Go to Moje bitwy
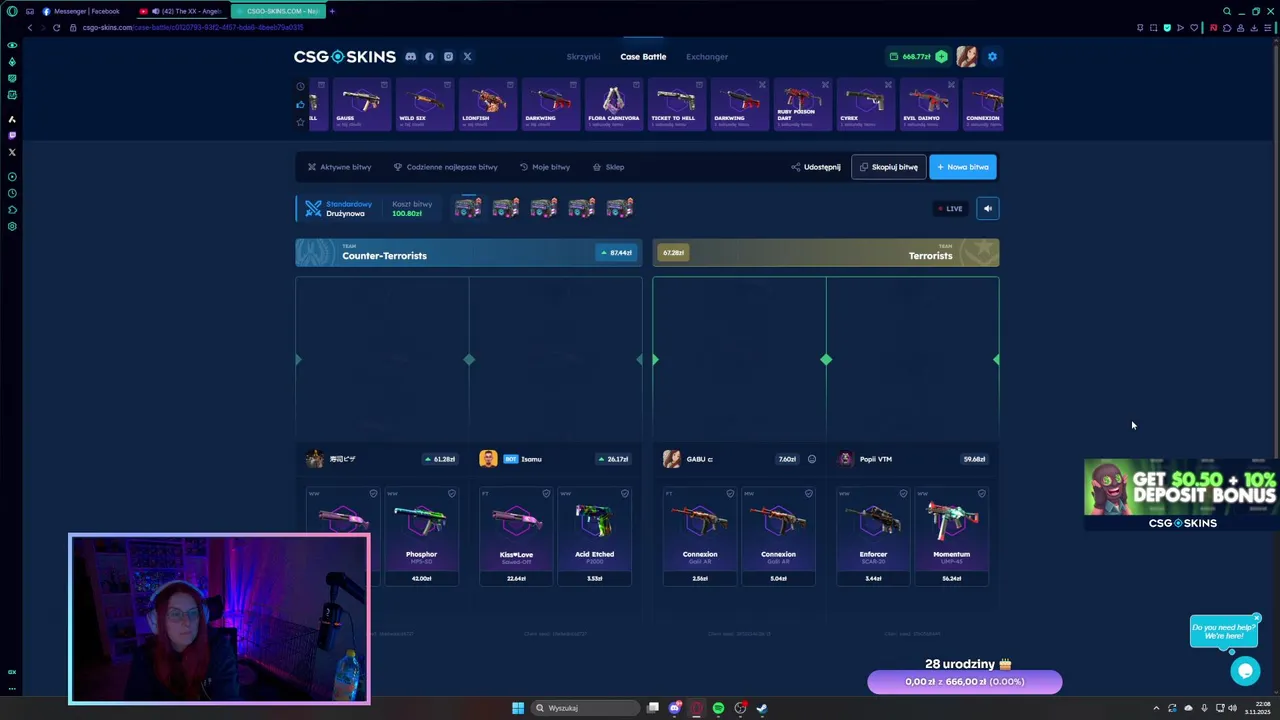 545,167
